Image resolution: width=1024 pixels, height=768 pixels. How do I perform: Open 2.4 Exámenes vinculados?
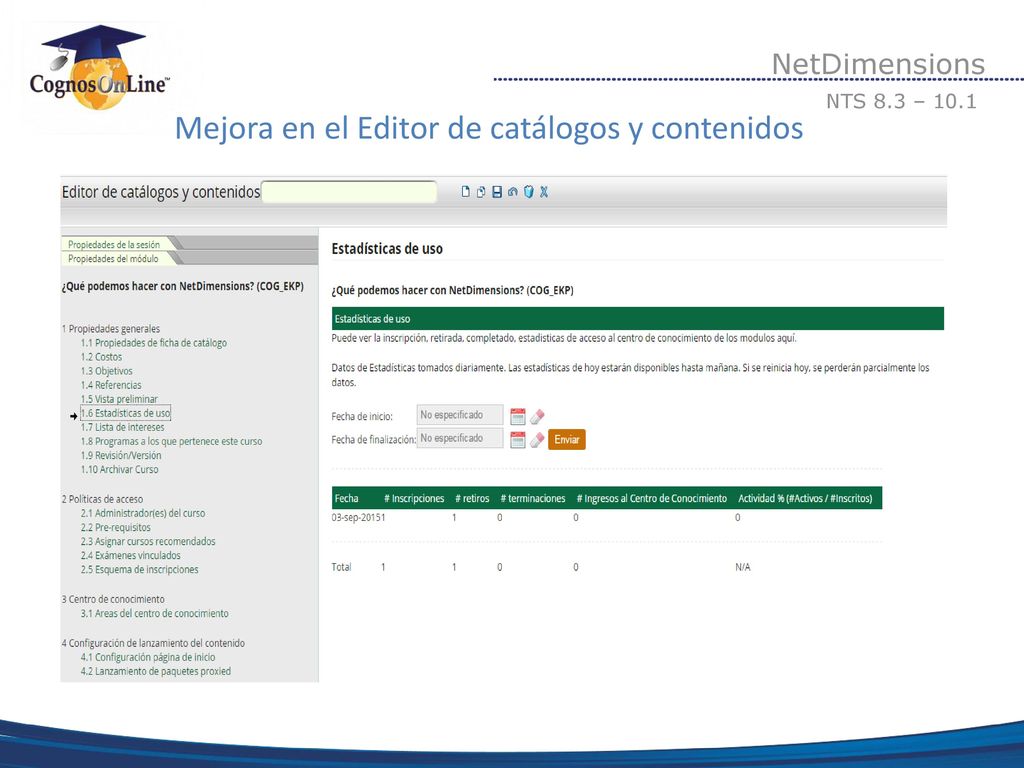(131, 555)
